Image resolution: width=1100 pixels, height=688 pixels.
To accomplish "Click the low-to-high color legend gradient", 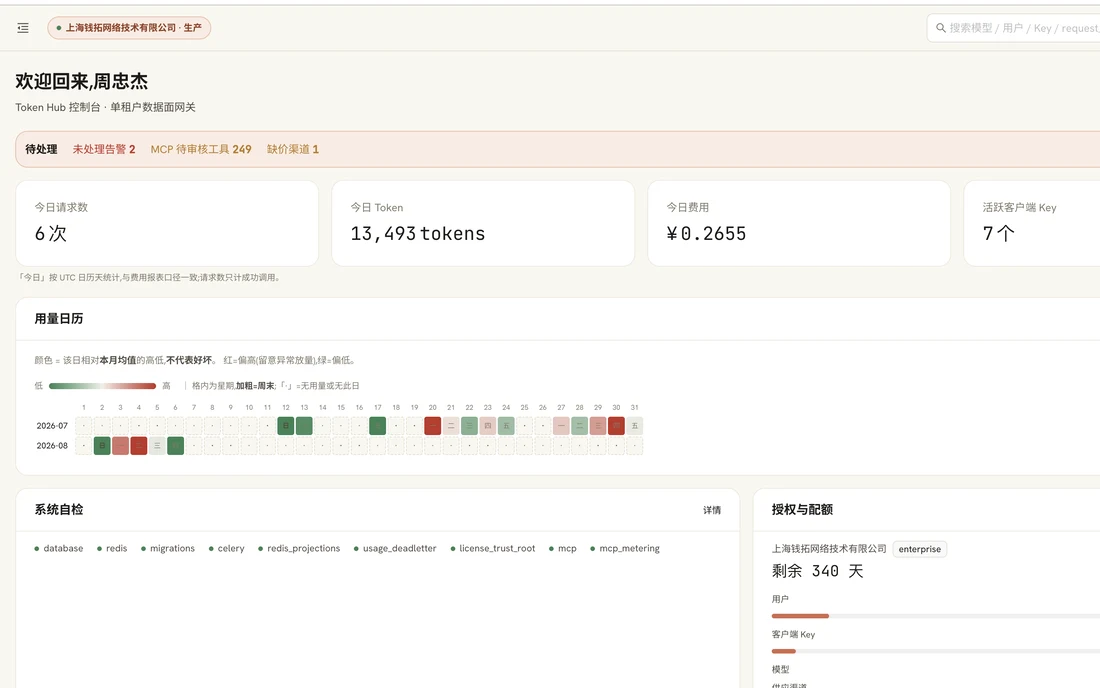I will tap(102, 386).
